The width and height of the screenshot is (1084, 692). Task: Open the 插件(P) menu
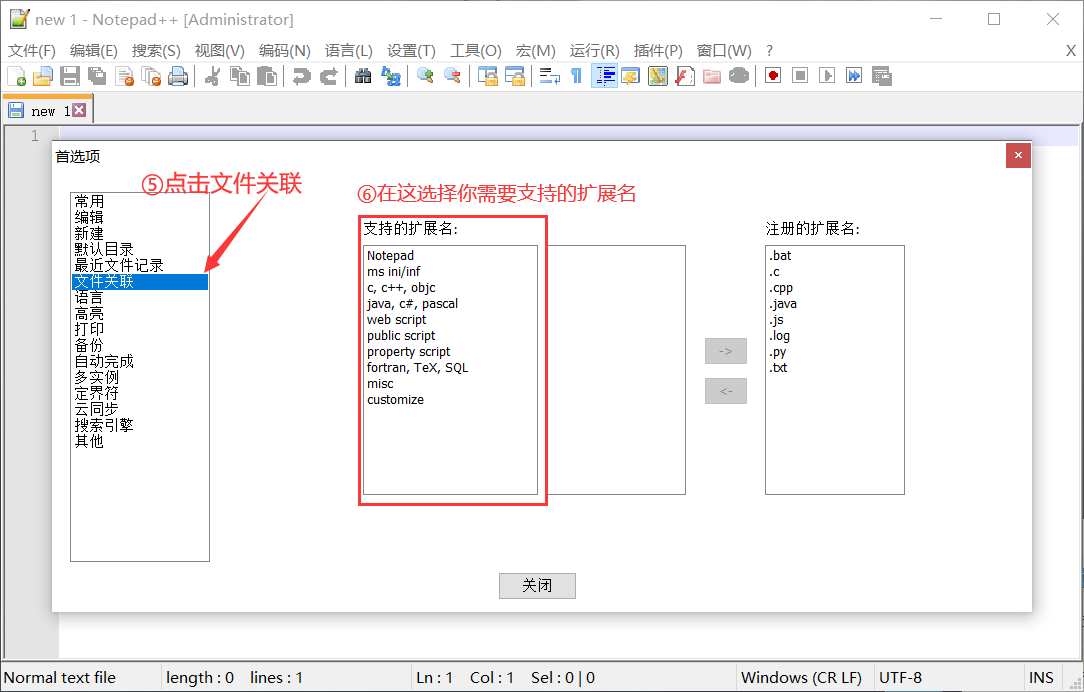coord(658,50)
